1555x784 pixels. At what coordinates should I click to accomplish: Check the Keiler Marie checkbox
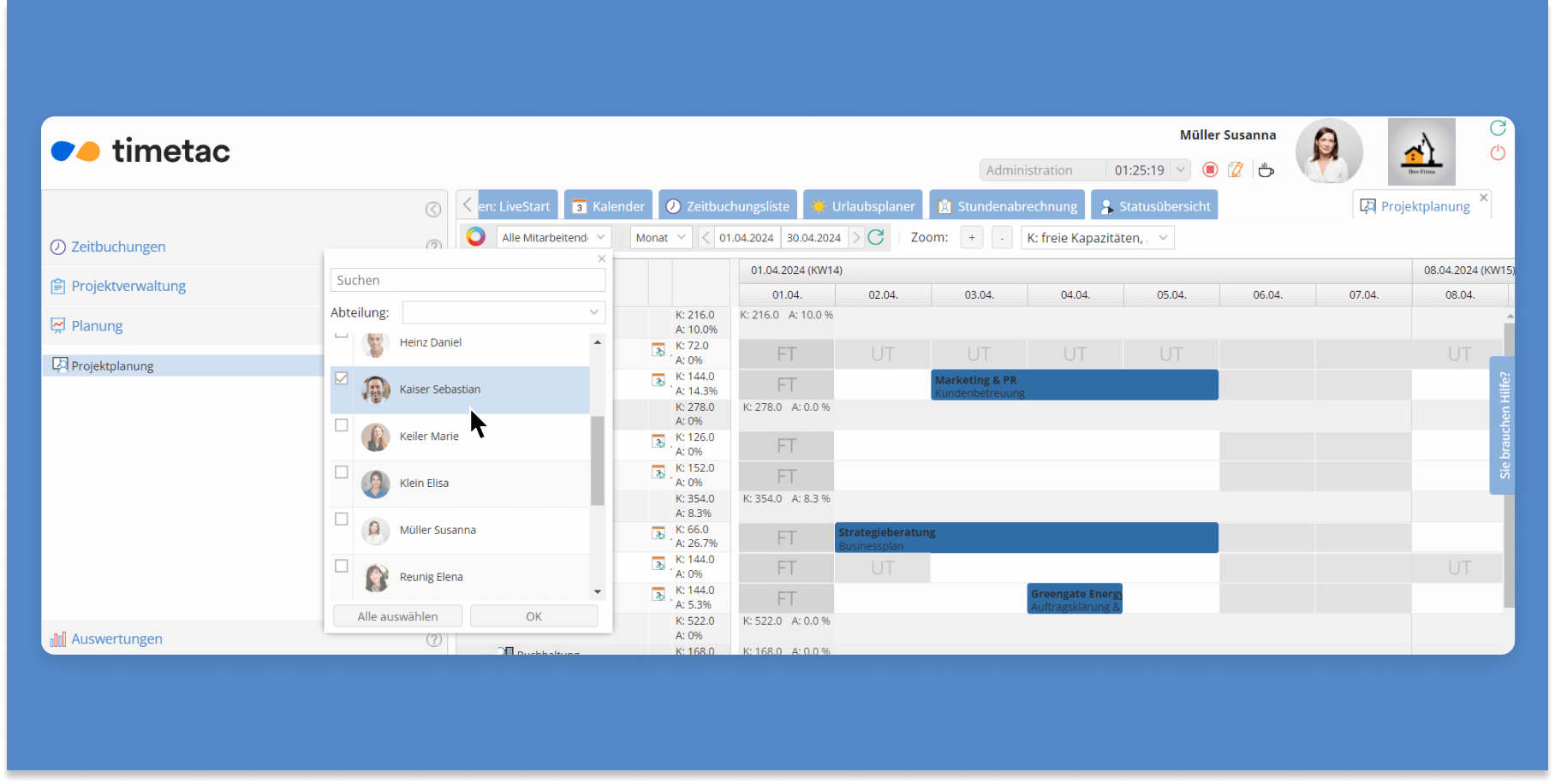(342, 425)
